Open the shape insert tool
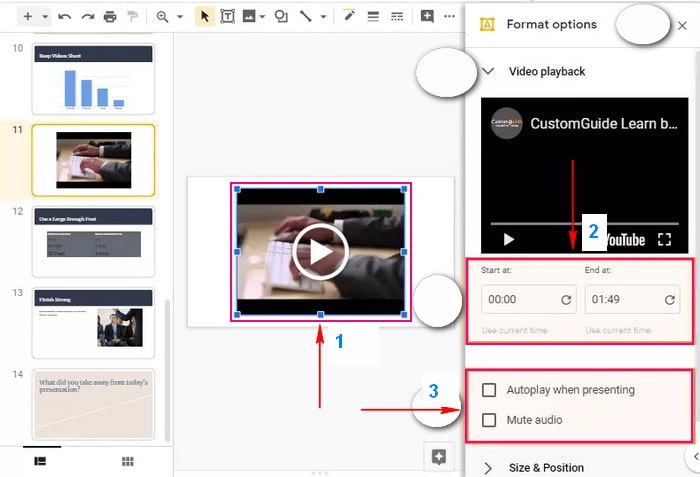The image size is (700, 477). (x=281, y=17)
